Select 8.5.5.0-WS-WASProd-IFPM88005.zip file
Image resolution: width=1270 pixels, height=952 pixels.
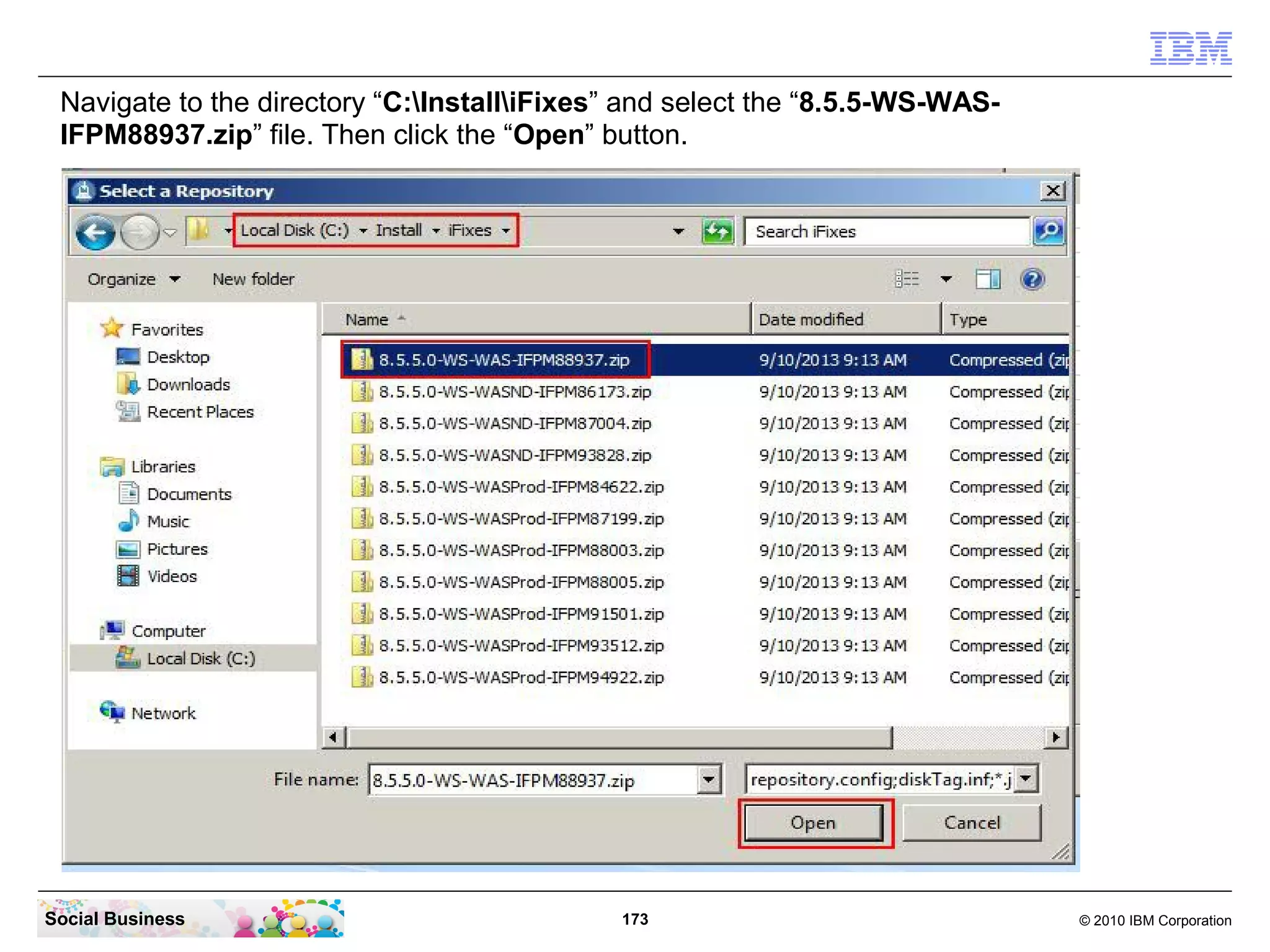point(522,582)
